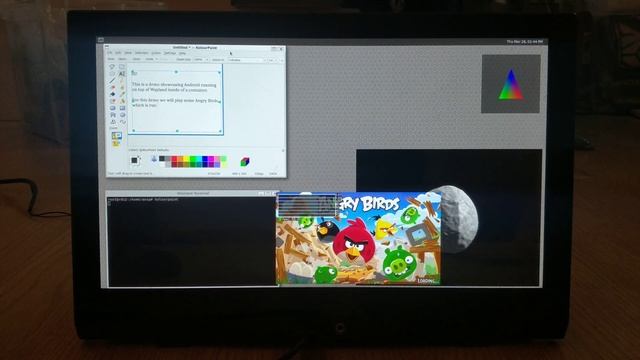The image size is (640, 360).
Task: Select the Text tool in KolourPaint toolbox
Action: pyautogui.click(x=122, y=73)
